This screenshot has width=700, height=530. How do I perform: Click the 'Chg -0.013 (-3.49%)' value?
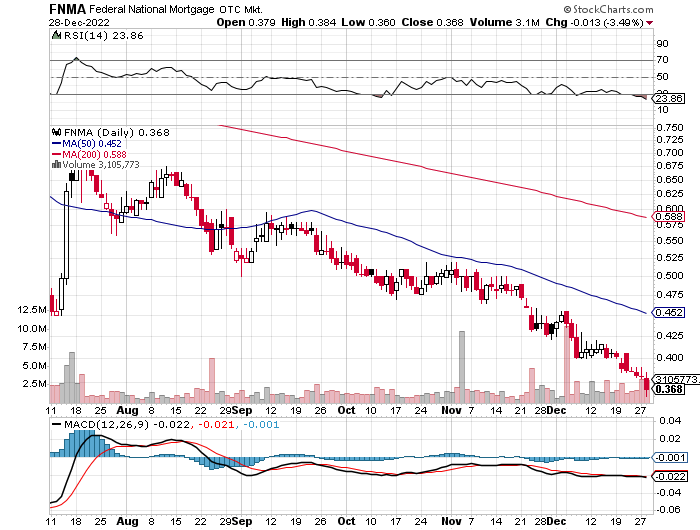pyautogui.click(x=595, y=22)
